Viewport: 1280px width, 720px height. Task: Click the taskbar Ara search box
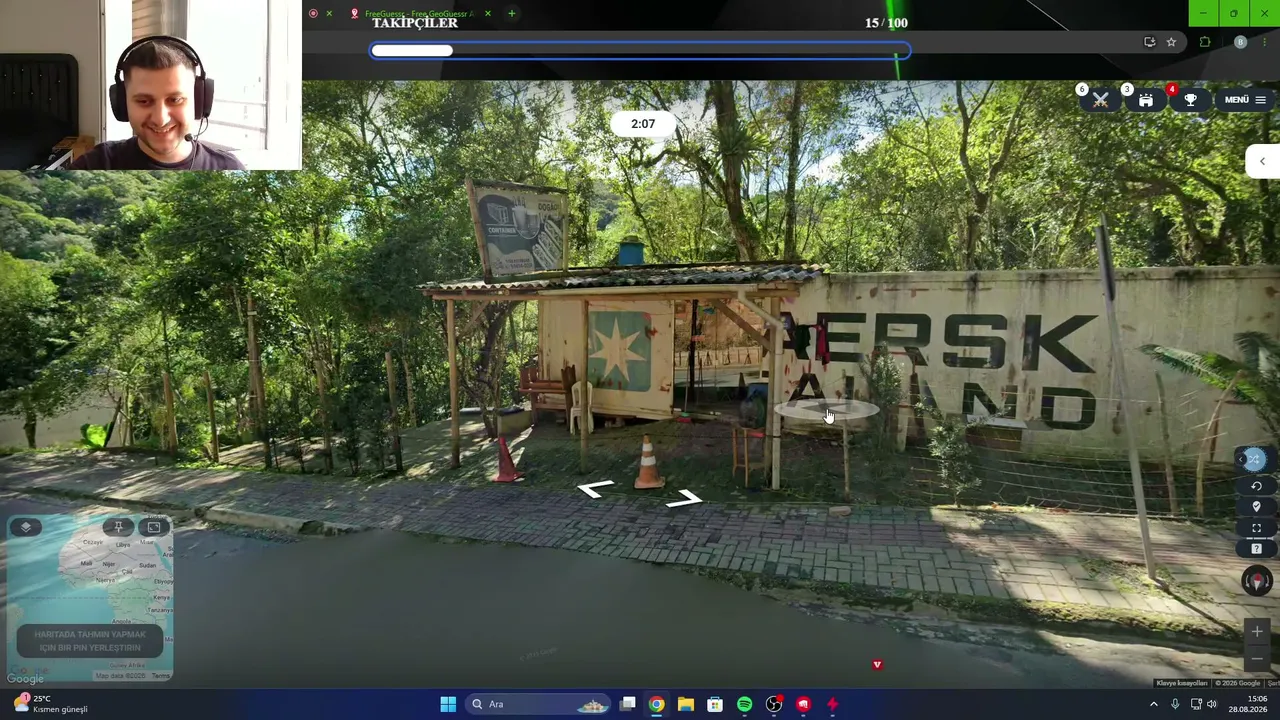(538, 704)
